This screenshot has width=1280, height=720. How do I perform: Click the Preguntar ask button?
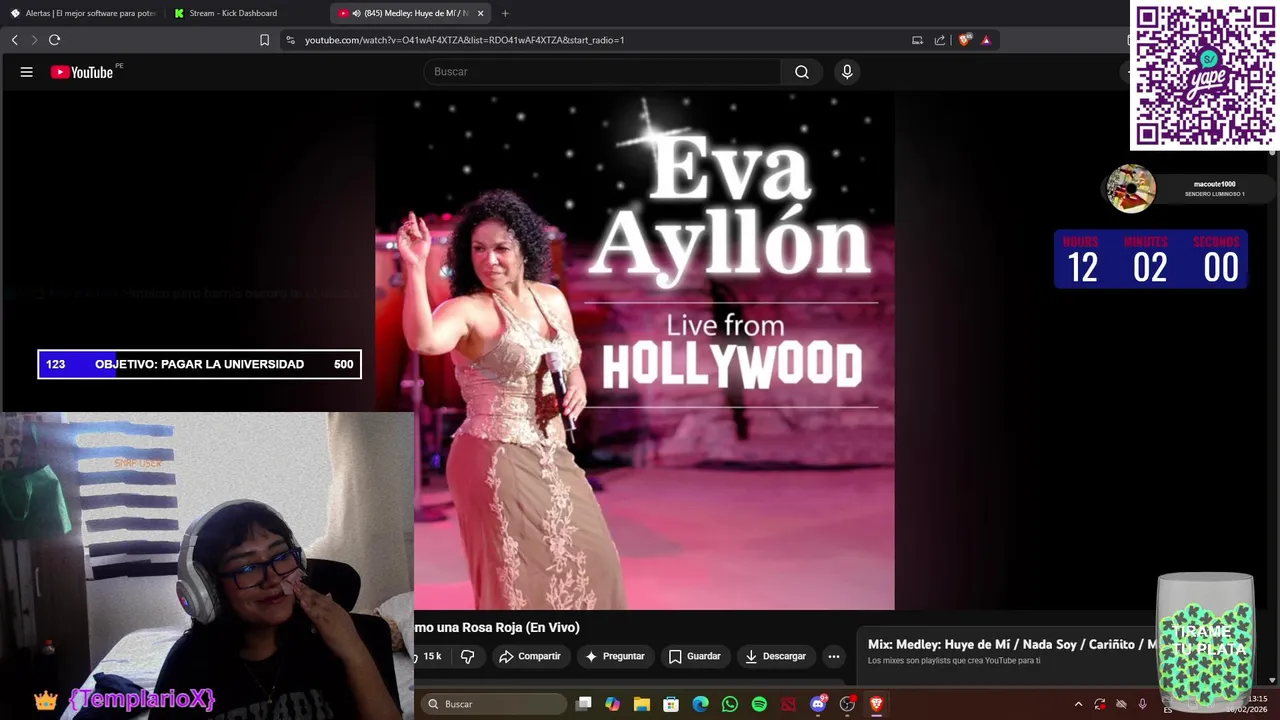[615, 656]
